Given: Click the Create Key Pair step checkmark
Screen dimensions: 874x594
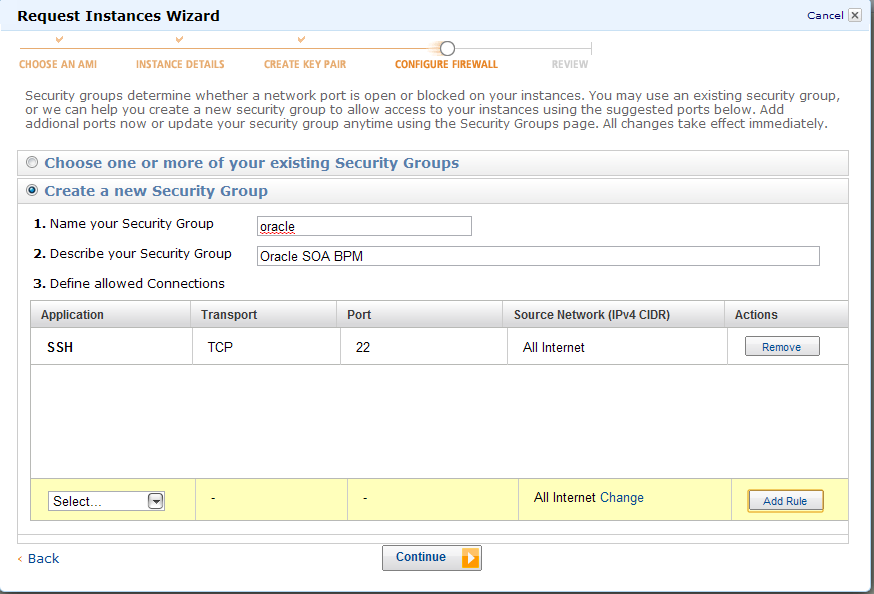Looking at the screenshot, I should pyautogui.click(x=301, y=40).
